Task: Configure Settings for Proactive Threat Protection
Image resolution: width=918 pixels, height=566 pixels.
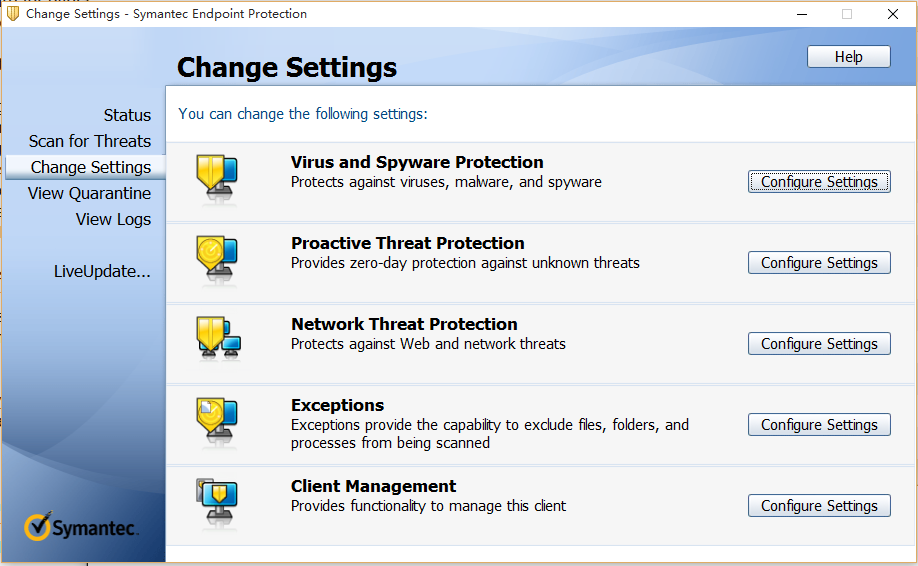Action: [819, 262]
